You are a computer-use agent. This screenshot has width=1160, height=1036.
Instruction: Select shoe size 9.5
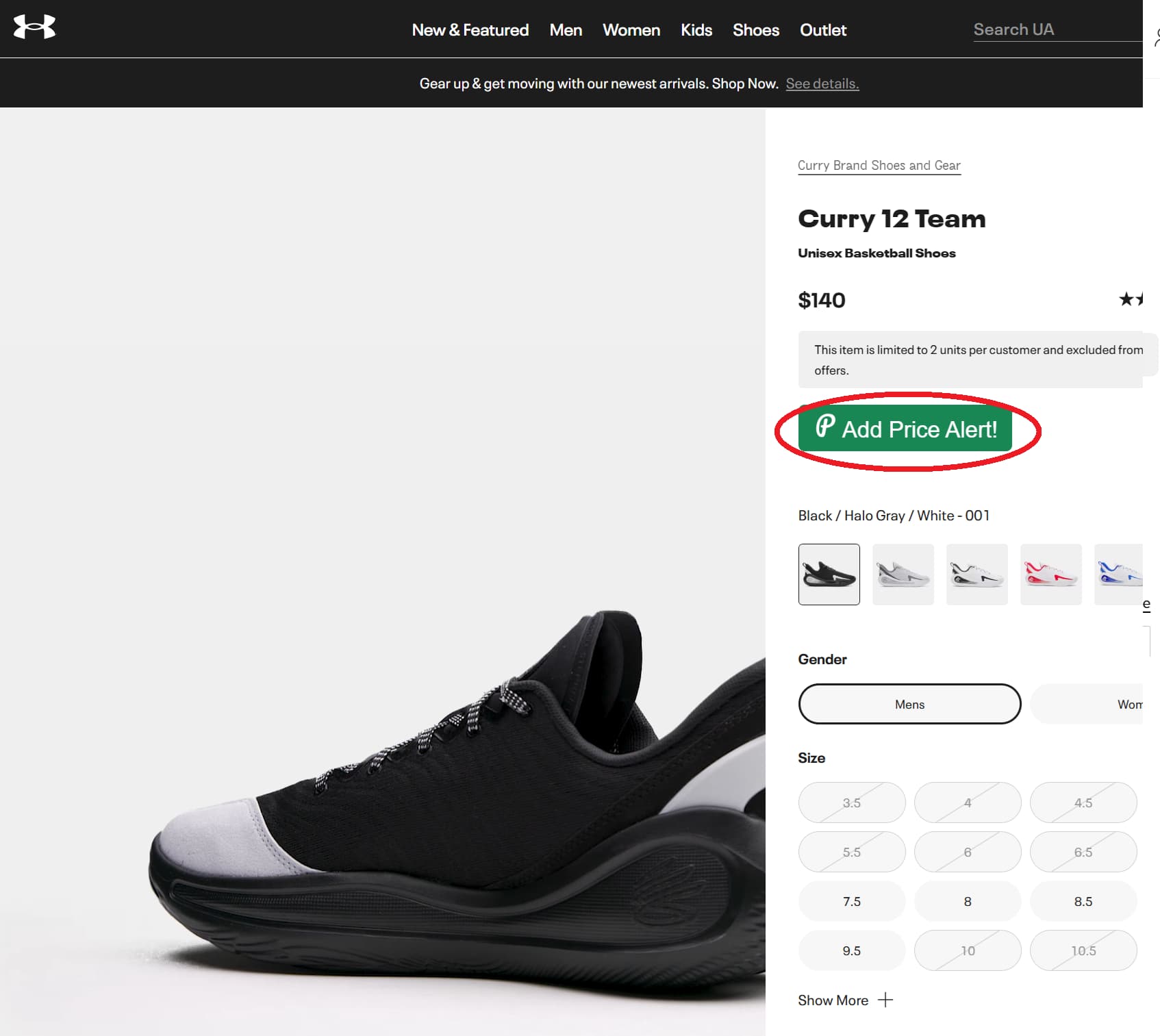pos(851,950)
